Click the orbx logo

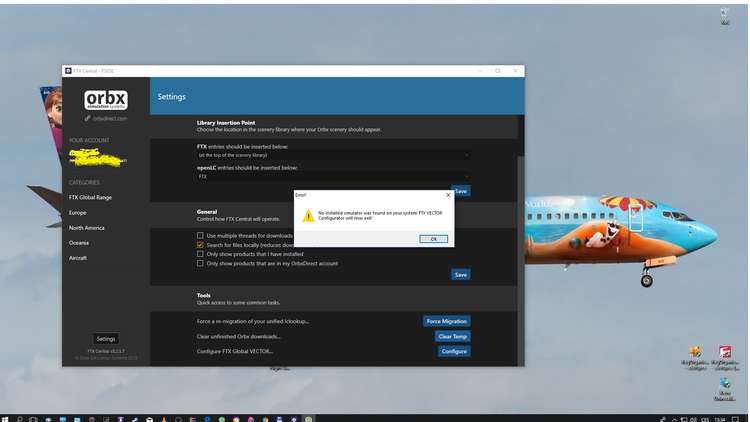click(x=106, y=100)
